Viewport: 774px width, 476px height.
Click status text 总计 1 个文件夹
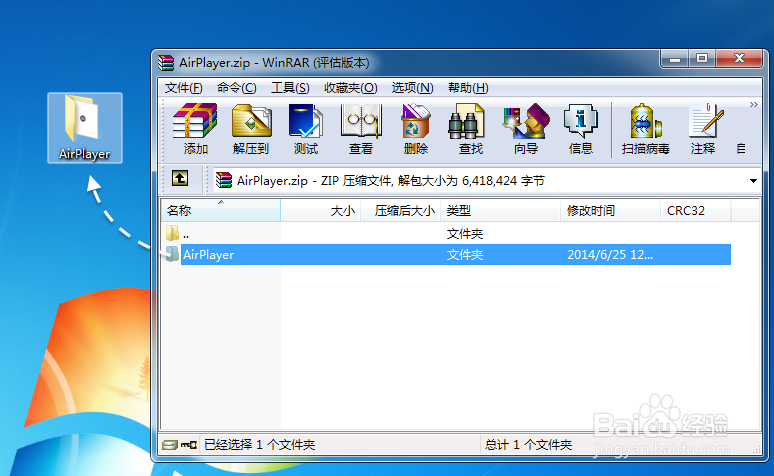click(x=528, y=445)
